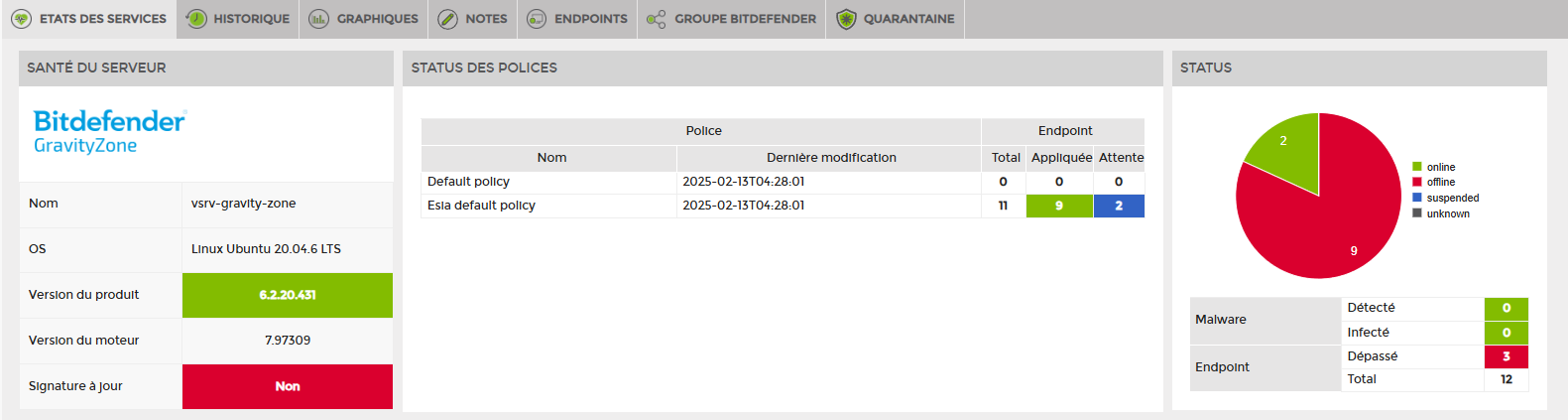
Task: Click the green online legend swatch
Action: [x=1417, y=167]
